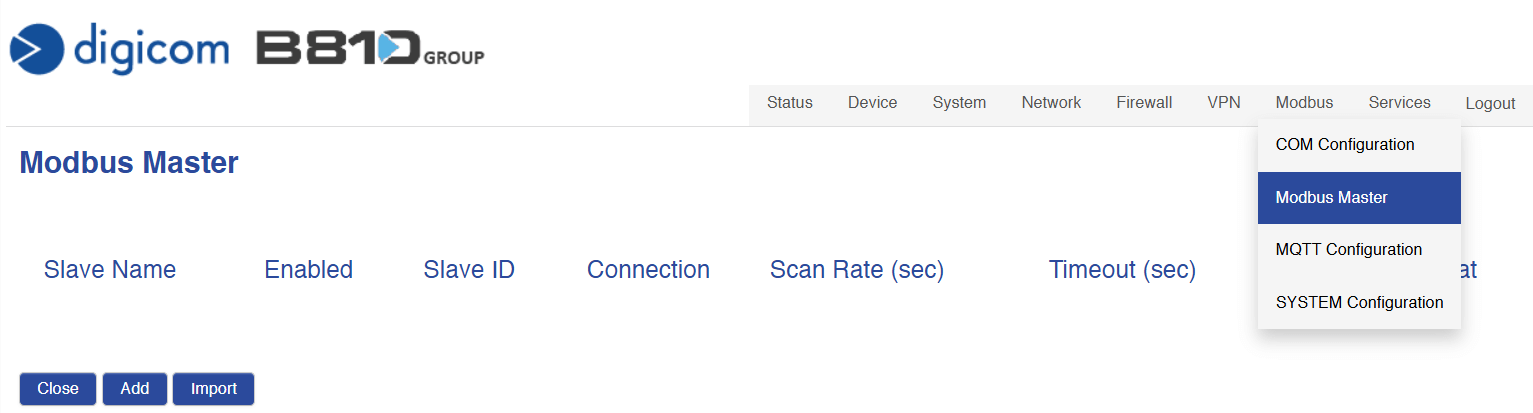
Task: Select COM Configuration from the dropdown
Action: click(x=1345, y=145)
